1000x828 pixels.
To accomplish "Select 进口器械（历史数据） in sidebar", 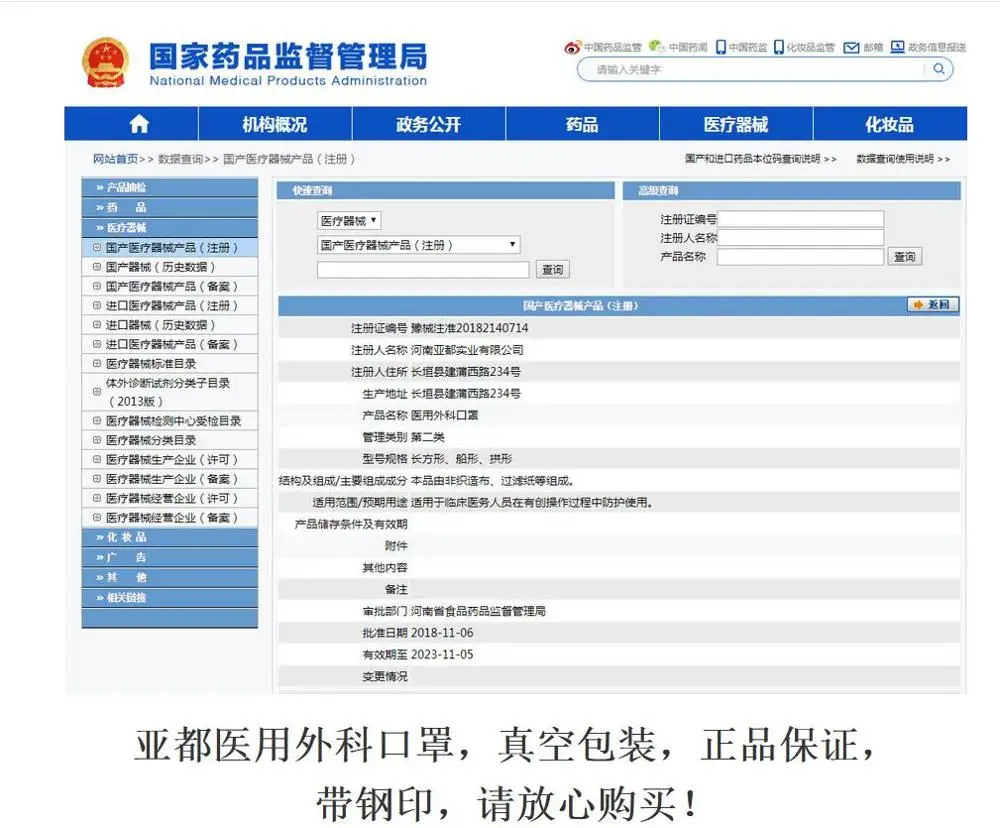I will pyautogui.click(x=170, y=325).
